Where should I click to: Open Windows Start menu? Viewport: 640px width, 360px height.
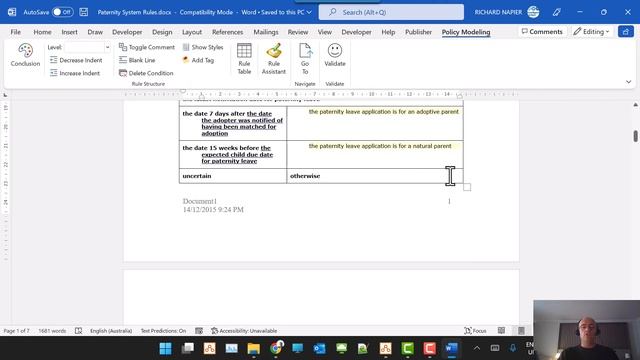click(165, 349)
